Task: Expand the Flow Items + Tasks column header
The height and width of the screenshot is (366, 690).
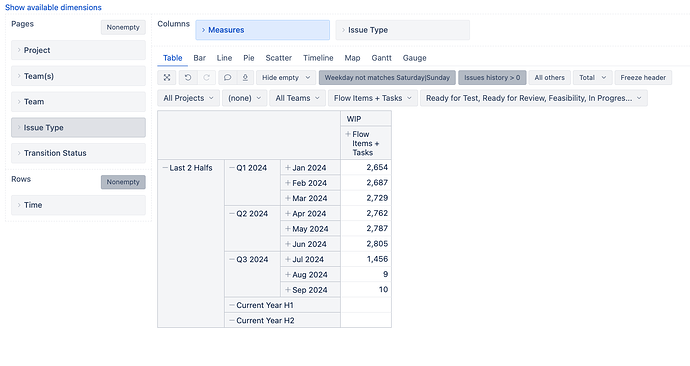Action: (x=348, y=134)
